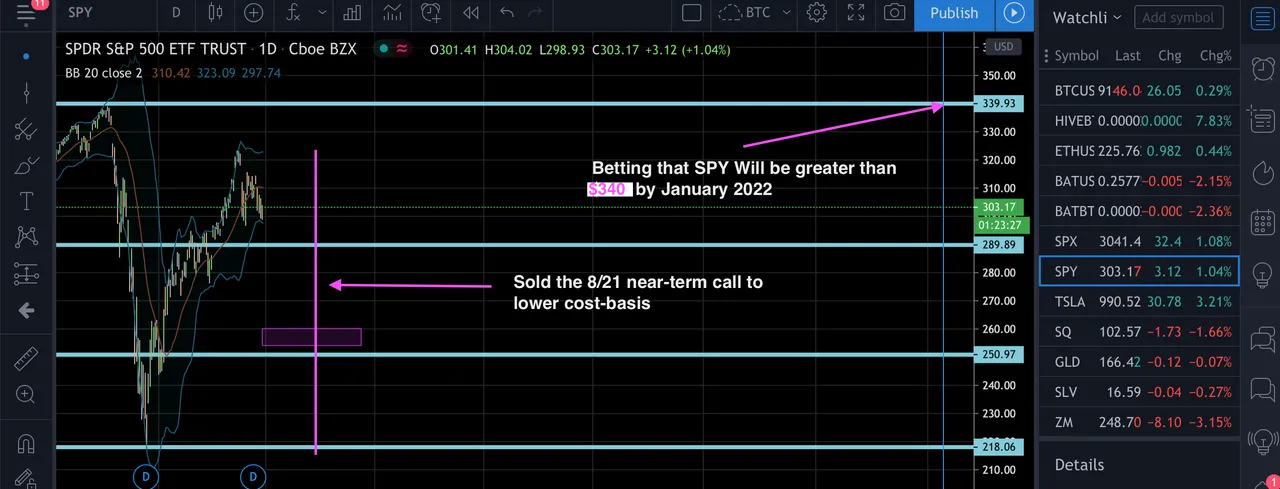Screen dimensions: 1280x489
Task: Select the XABCD pattern tool
Action: pos(26,237)
